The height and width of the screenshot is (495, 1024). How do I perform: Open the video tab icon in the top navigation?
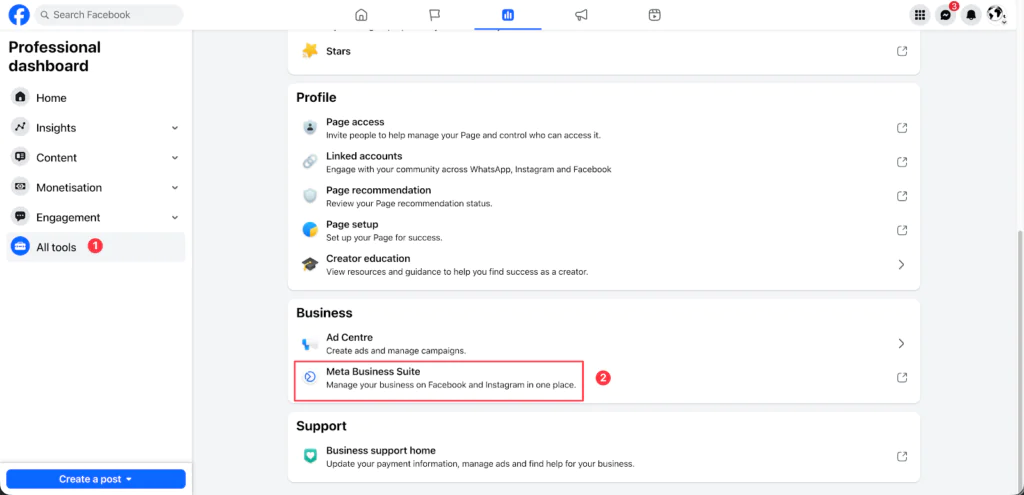[x=654, y=15]
